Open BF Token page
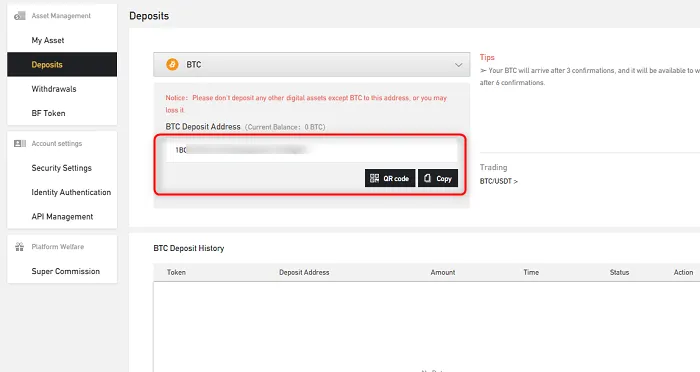Viewport: 700px width, 372px height. tap(48, 113)
